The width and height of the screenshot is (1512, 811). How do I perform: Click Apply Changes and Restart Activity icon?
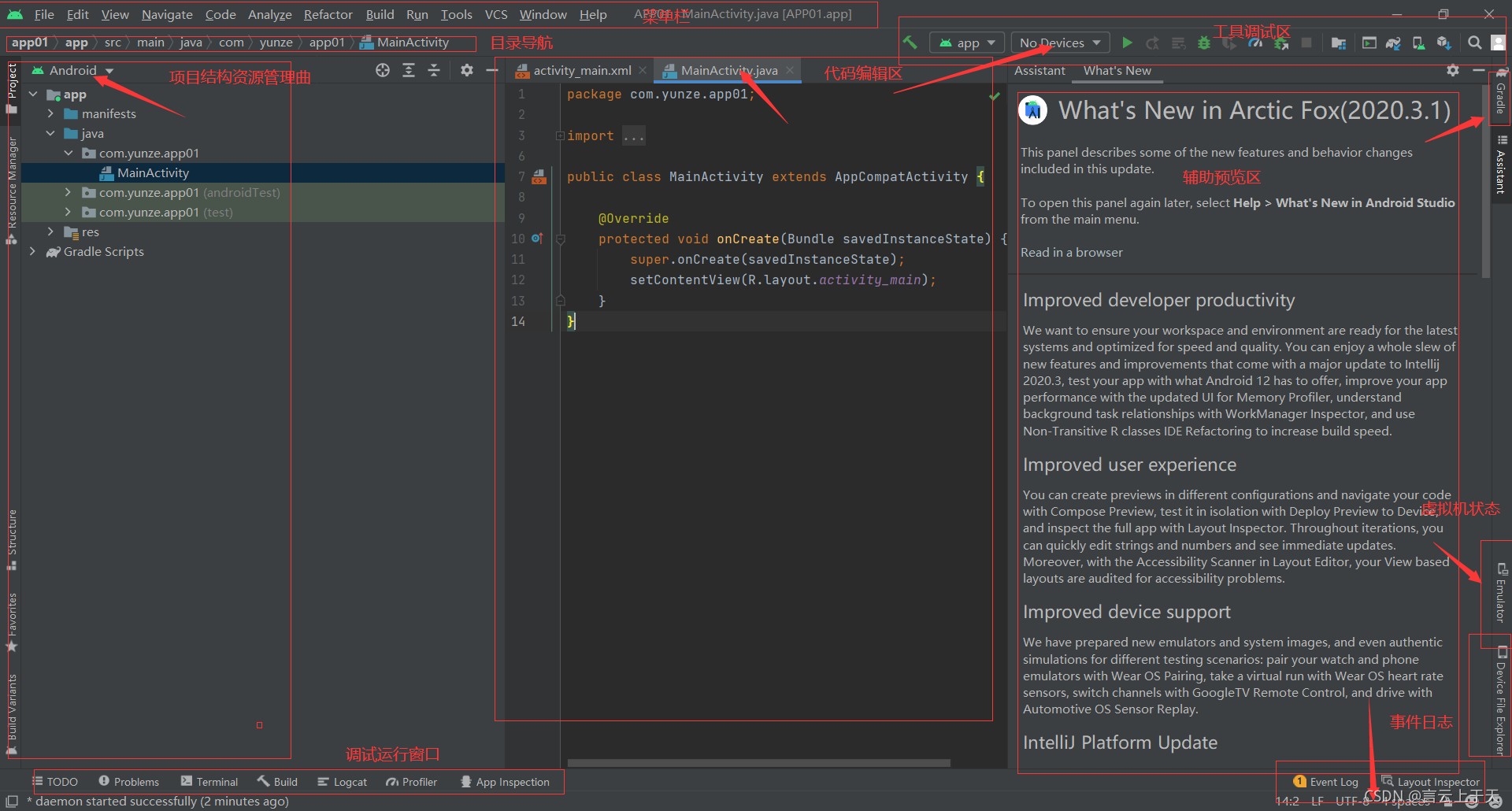tap(1153, 43)
